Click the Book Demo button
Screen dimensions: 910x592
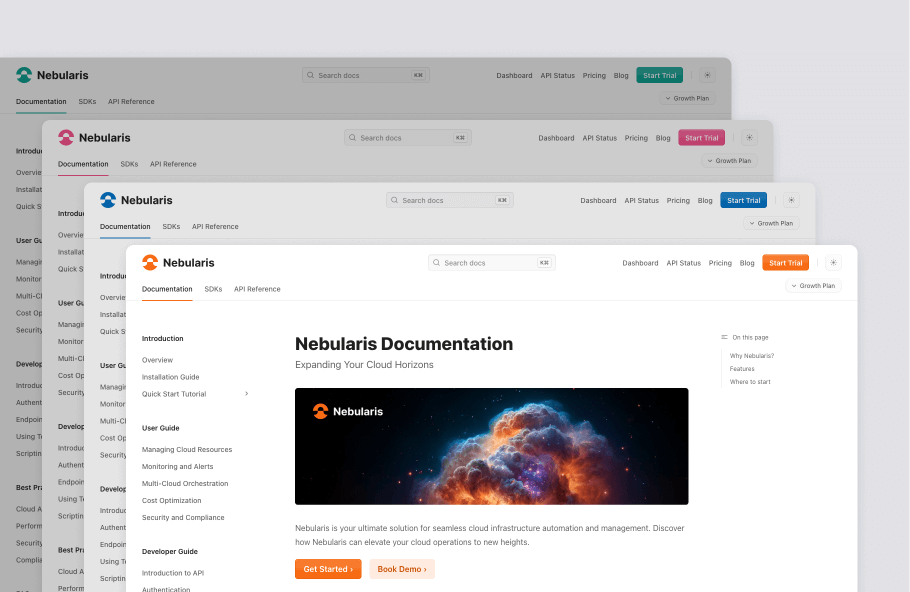coord(402,568)
